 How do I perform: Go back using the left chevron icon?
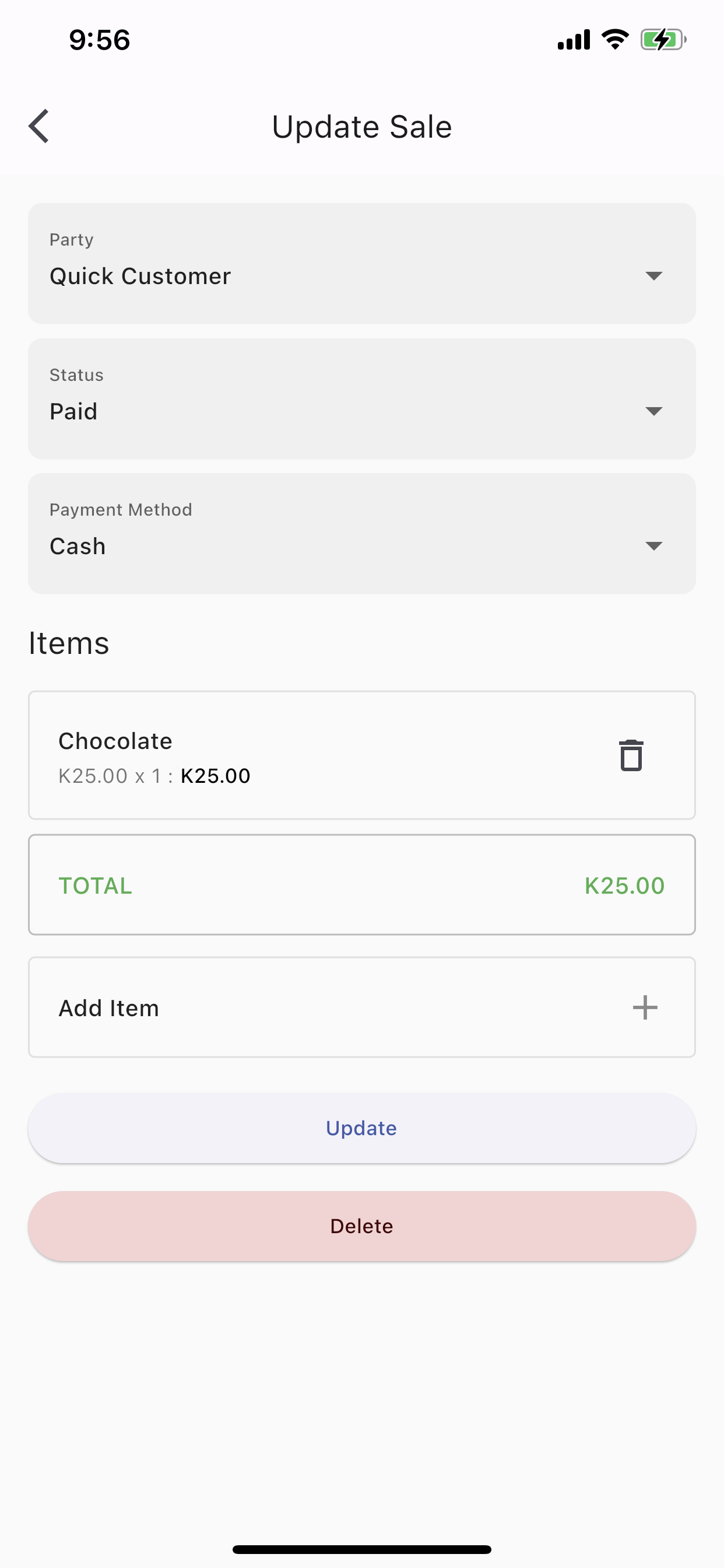[x=39, y=127]
